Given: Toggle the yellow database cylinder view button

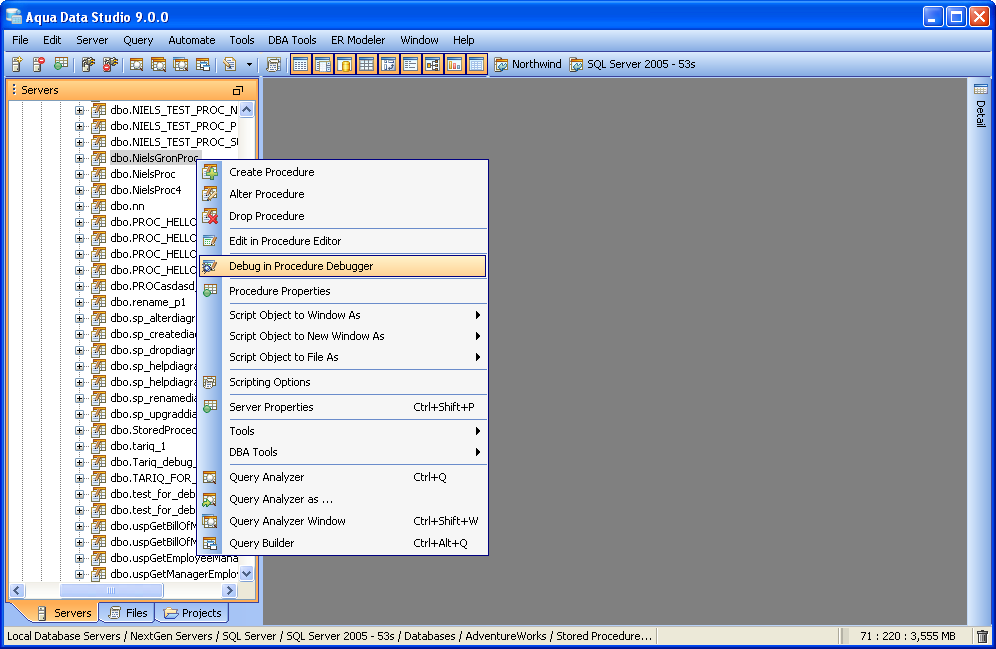Looking at the screenshot, I should (x=345, y=64).
